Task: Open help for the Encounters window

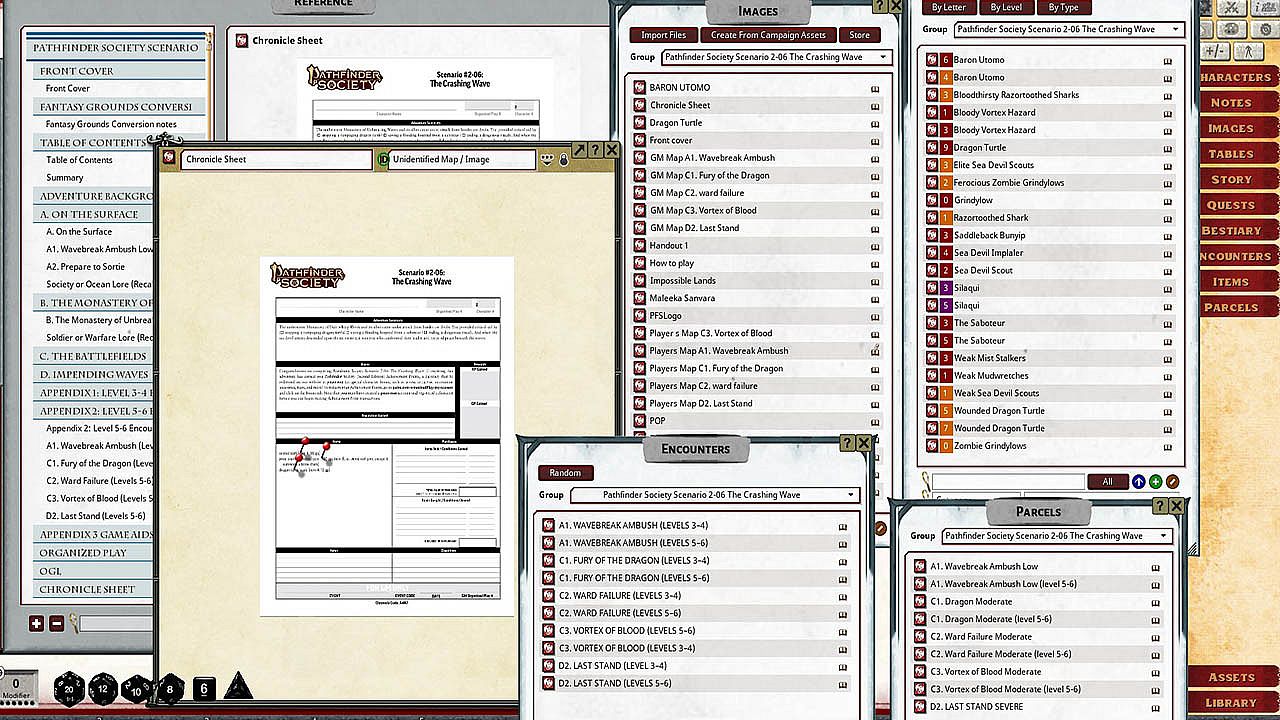Action: click(x=847, y=443)
